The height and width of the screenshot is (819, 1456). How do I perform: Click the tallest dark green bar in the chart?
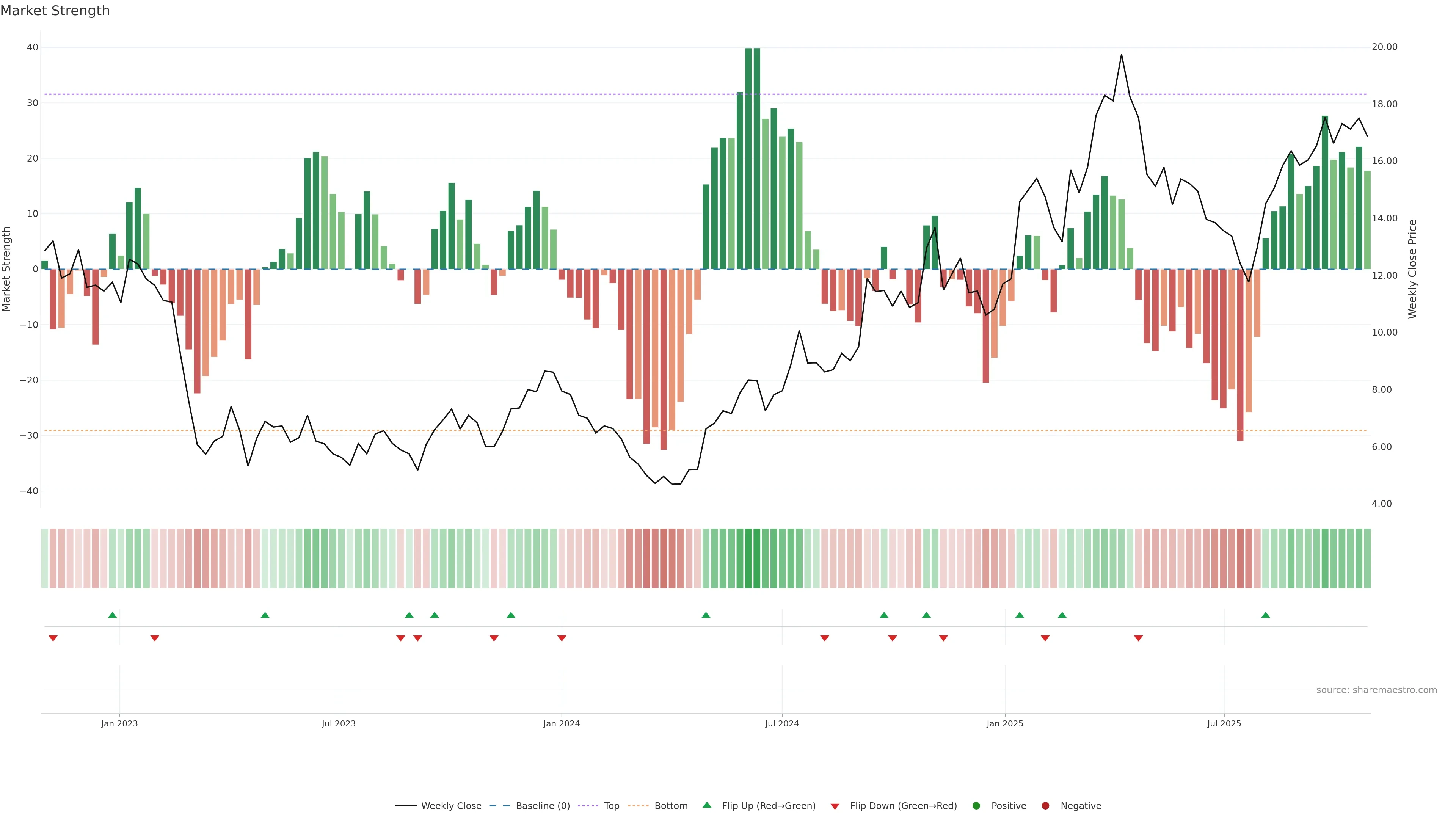click(x=748, y=158)
